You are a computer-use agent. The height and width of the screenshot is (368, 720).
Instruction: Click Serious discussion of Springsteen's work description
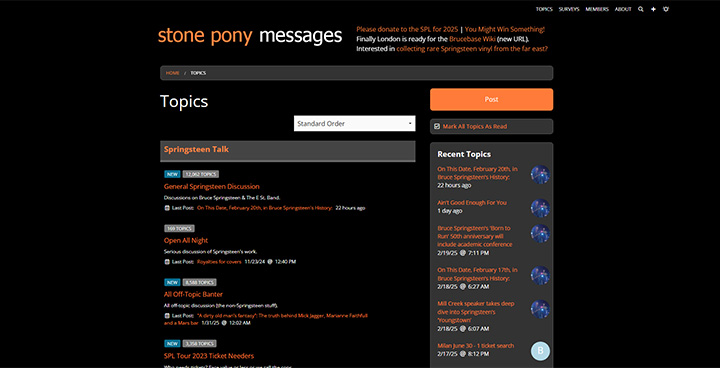click(210, 252)
